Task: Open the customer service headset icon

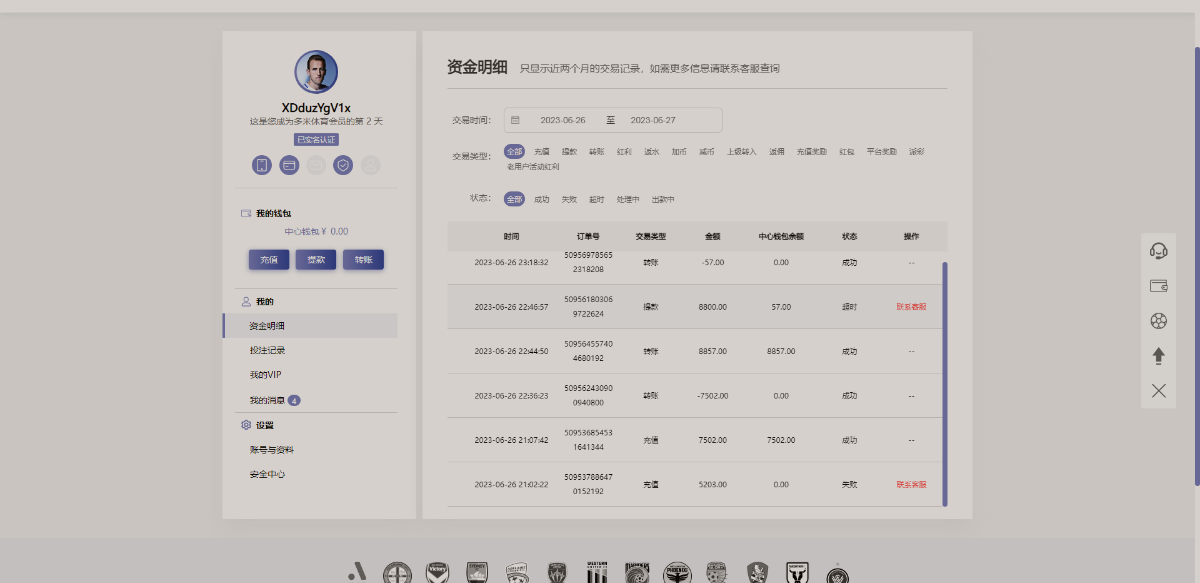Action: click(x=1158, y=251)
